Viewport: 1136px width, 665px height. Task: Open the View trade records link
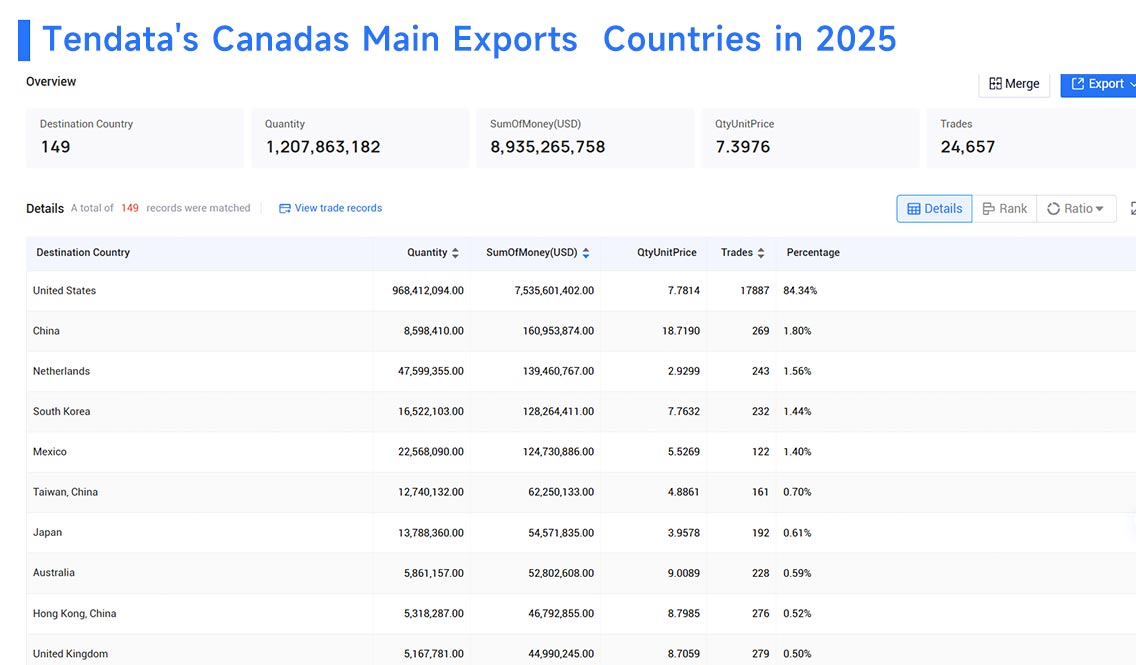click(x=330, y=208)
